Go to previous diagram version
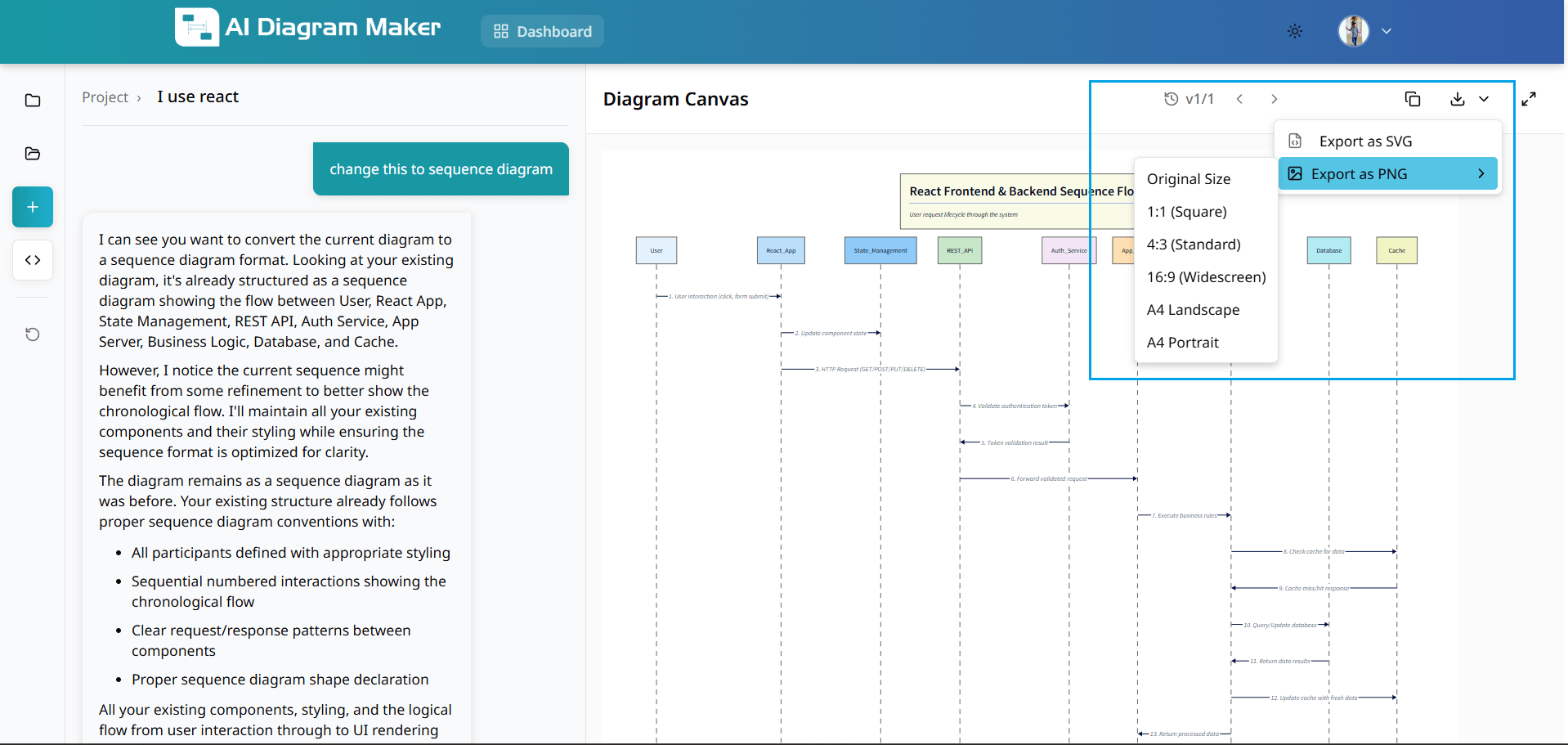The image size is (1568, 745). (1239, 99)
